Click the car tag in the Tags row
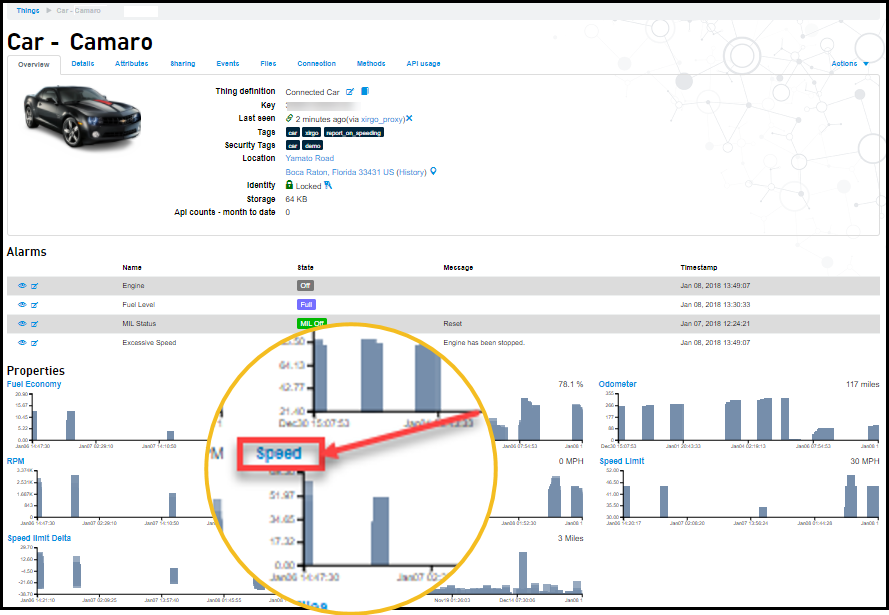The image size is (889, 615). click(293, 132)
